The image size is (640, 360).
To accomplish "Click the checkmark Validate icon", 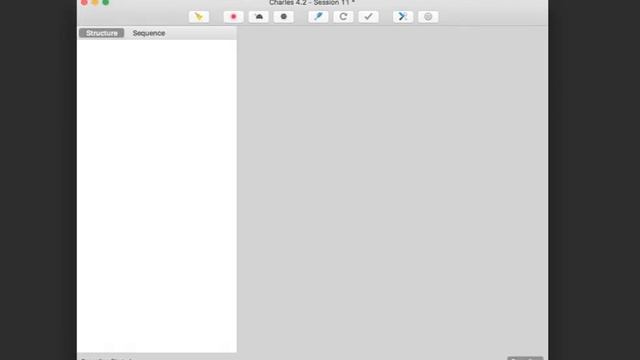I will point(368,17).
